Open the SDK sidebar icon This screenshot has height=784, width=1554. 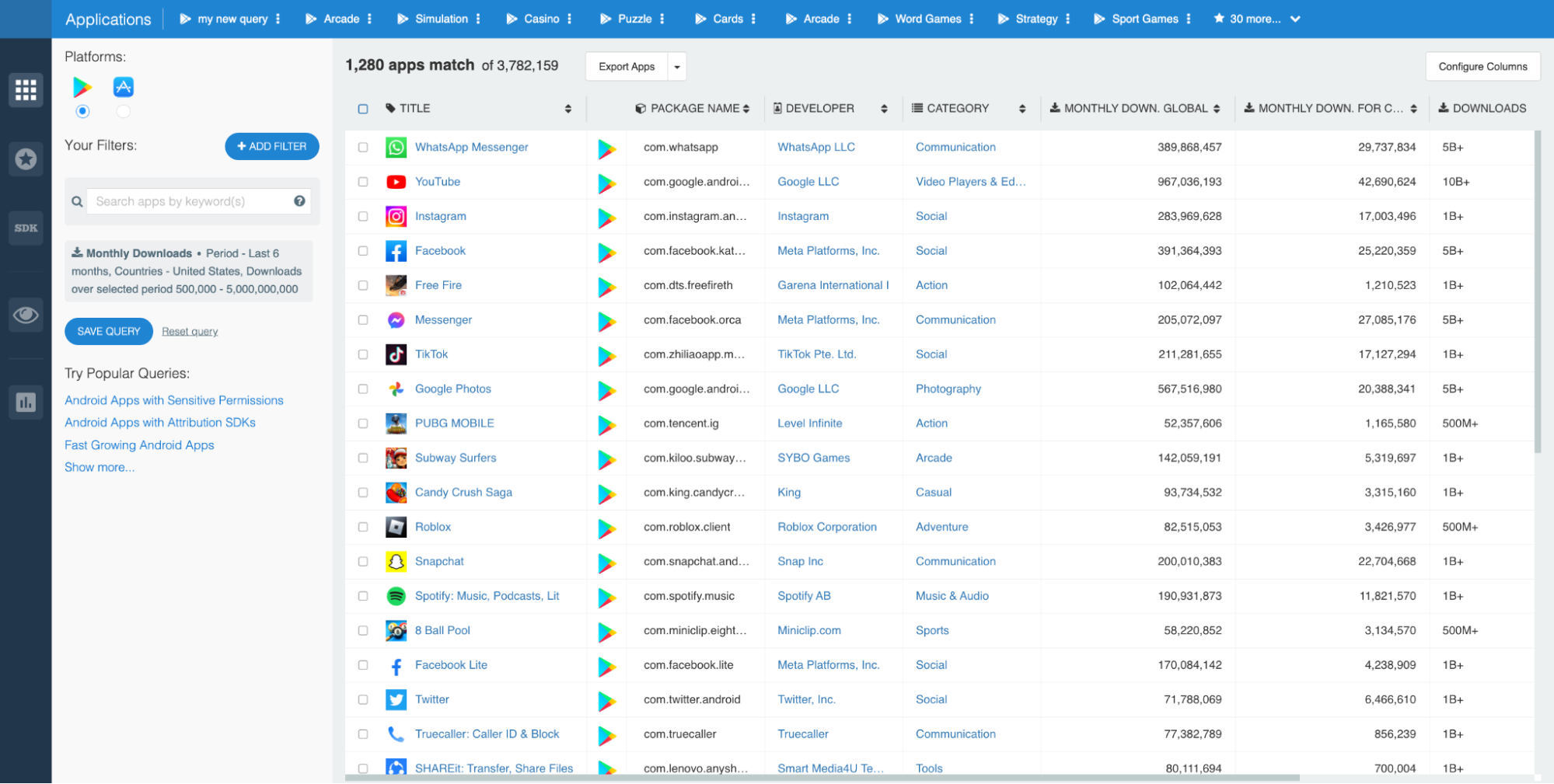coord(26,228)
